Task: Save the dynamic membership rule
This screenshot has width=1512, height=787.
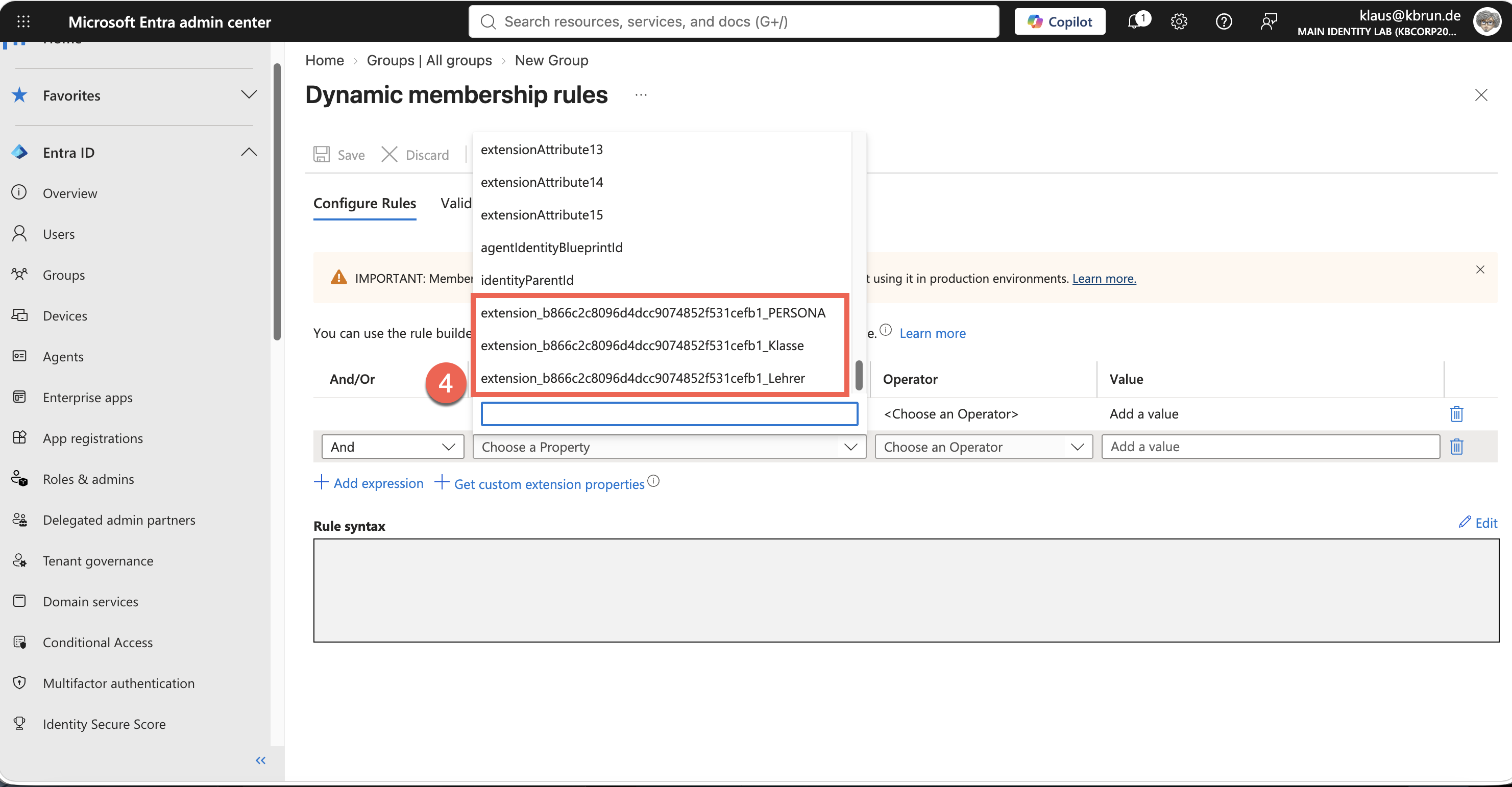Action: click(x=339, y=155)
